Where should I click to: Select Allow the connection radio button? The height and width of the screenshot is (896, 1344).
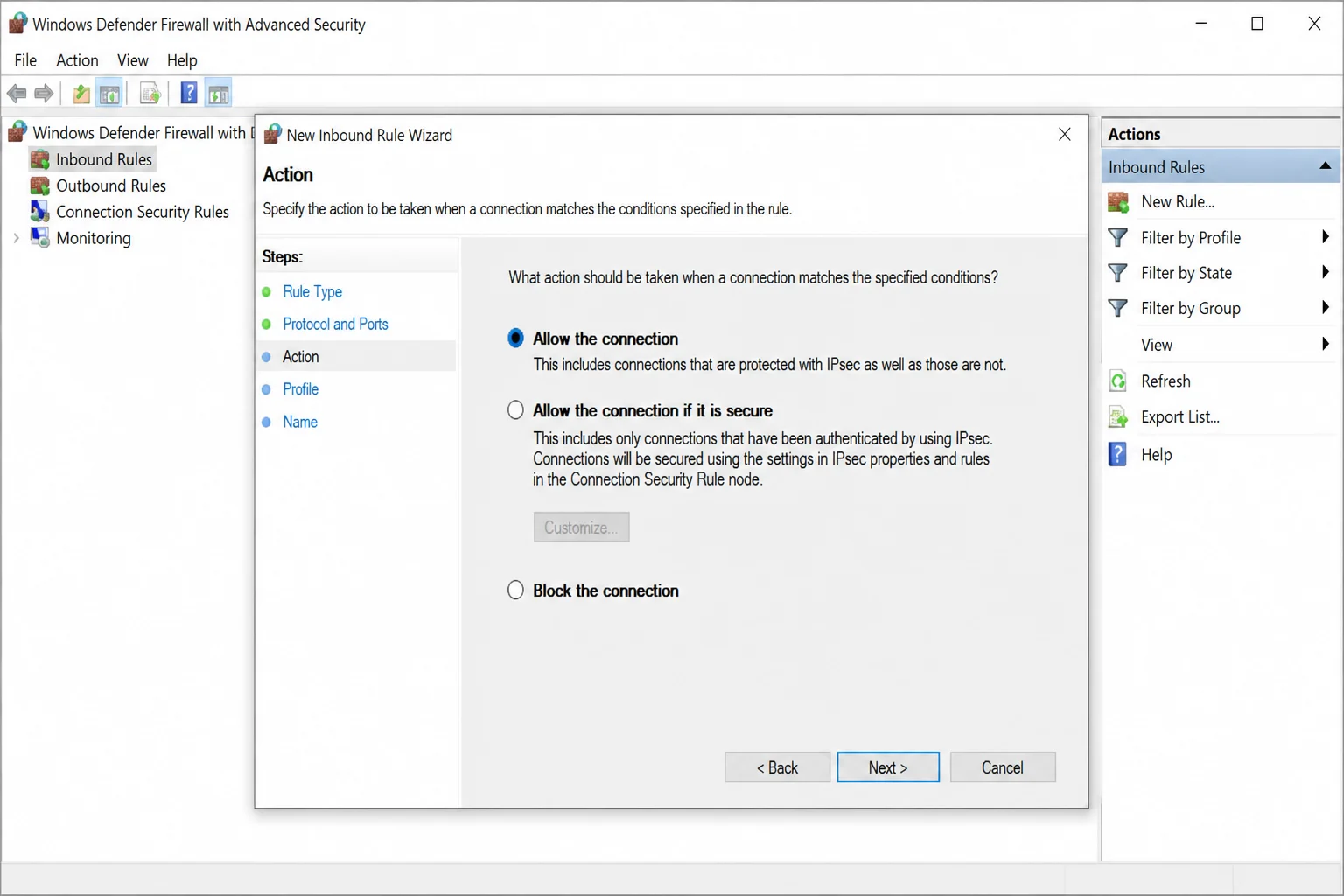tap(516, 339)
